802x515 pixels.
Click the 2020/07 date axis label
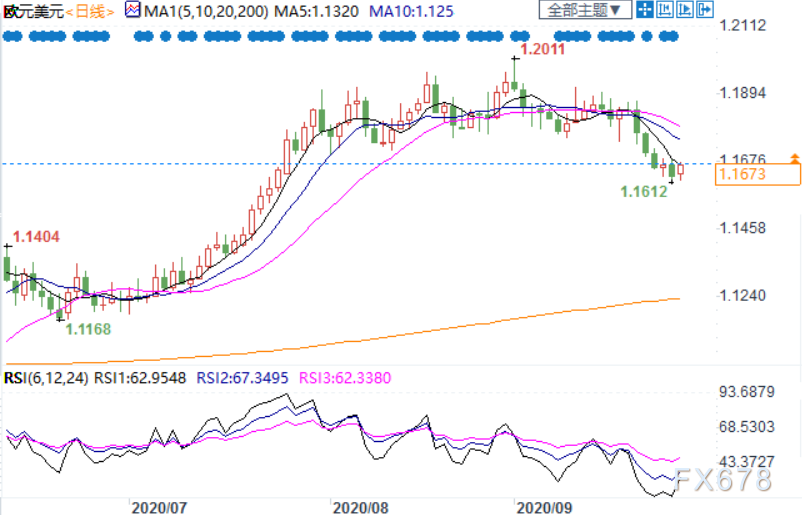point(159,507)
